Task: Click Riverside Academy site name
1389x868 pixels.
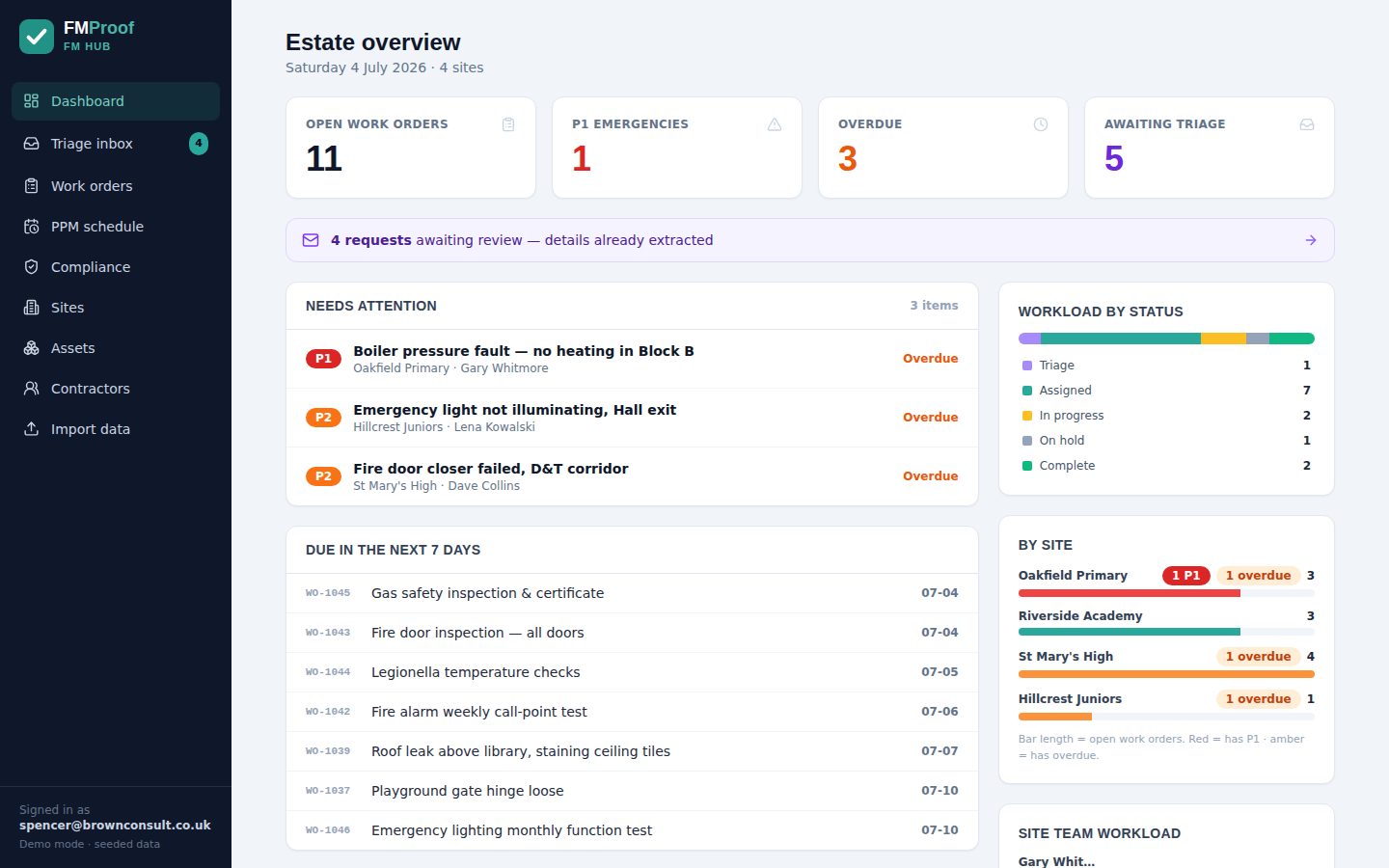Action: click(x=1080, y=616)
